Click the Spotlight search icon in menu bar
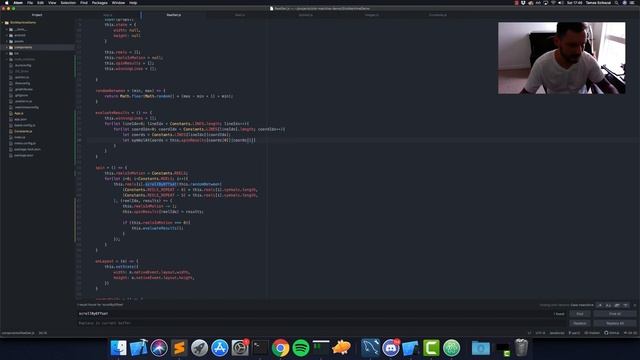640x360 pixels. [616, 2]
